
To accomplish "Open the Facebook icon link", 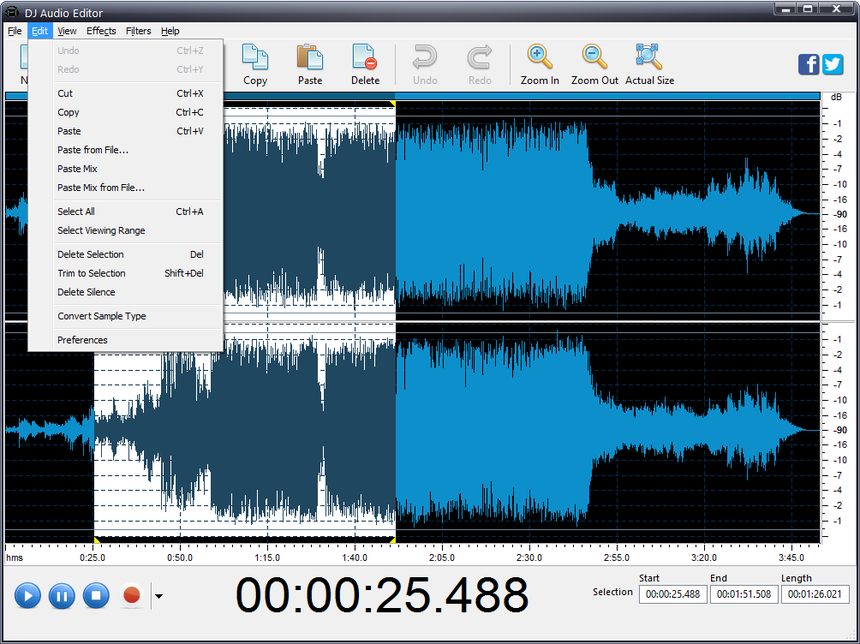I will (808, 64).
